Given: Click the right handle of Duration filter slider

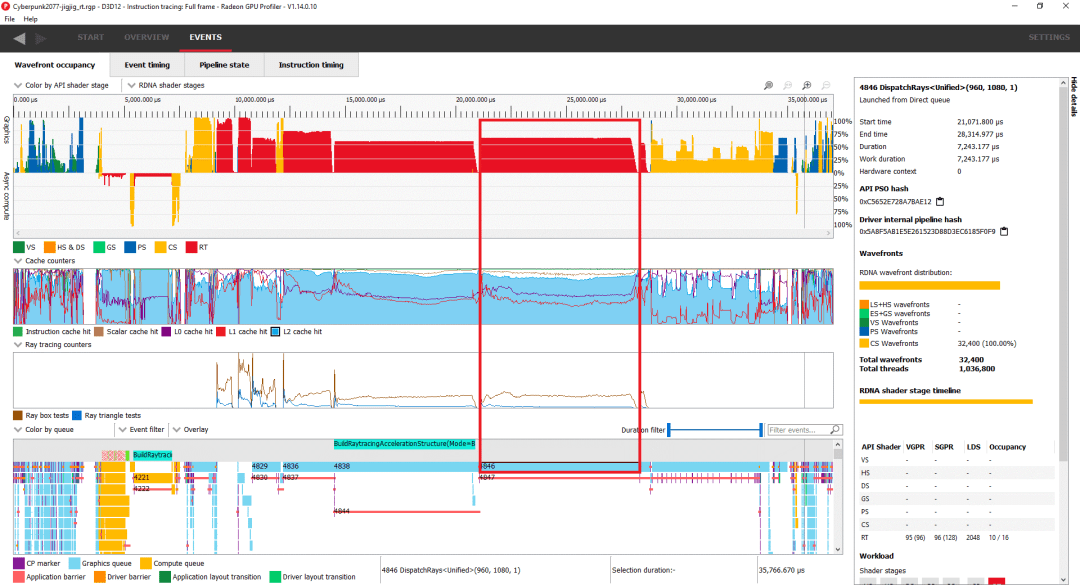Looking at the screenshot, I should tap(761, 430).
